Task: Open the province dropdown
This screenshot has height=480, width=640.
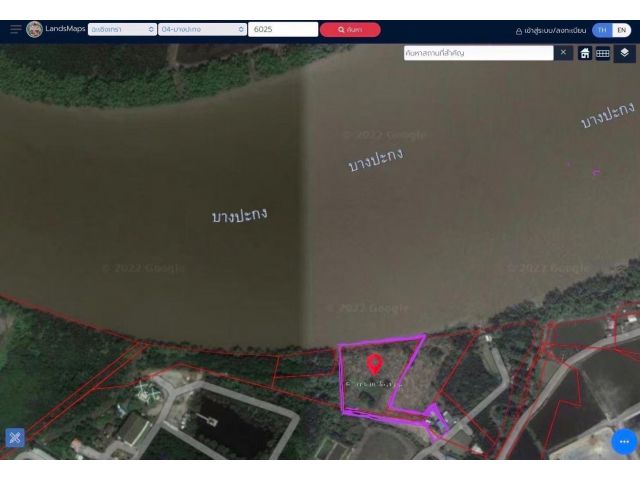Action: click(122, 29)
